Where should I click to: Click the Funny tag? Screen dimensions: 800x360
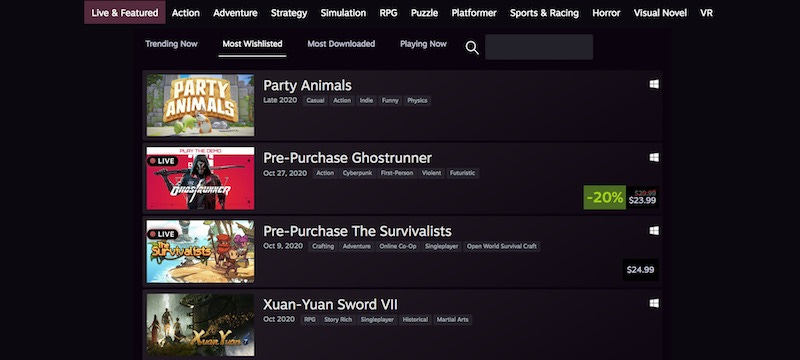pos(390,100)
